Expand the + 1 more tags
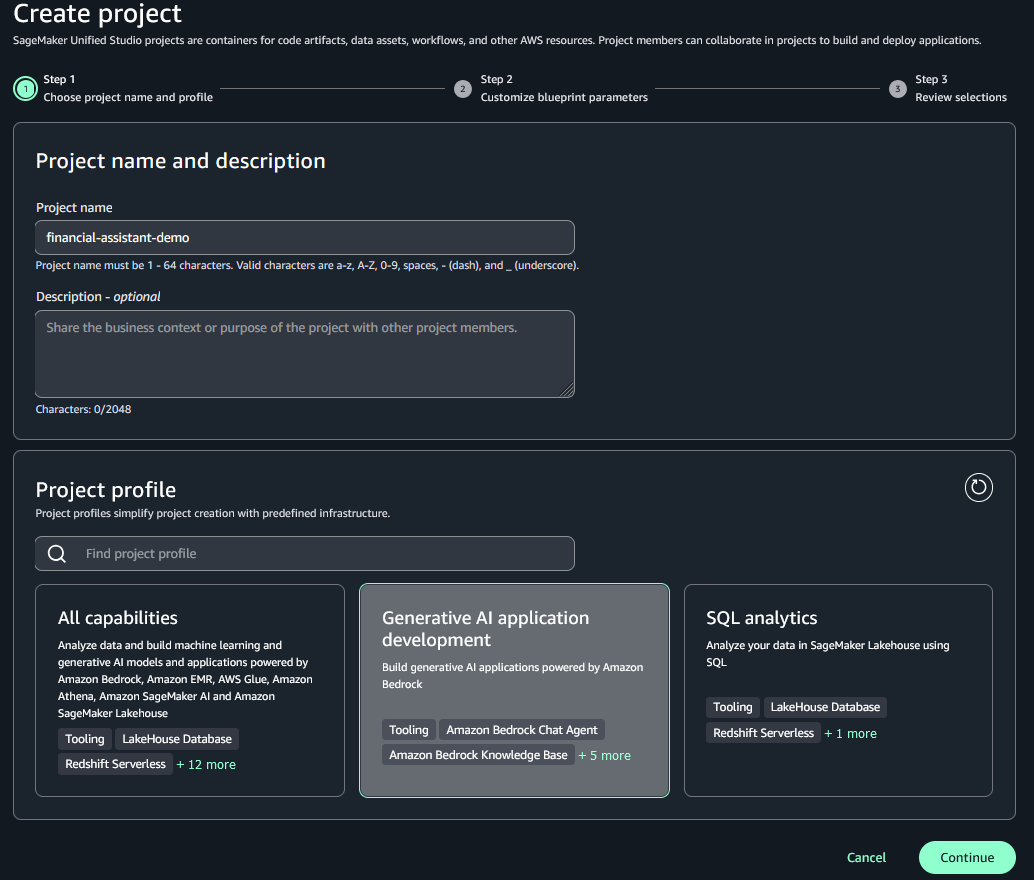The width and height of the screenshot is (1034, 880). pos(850,733)
